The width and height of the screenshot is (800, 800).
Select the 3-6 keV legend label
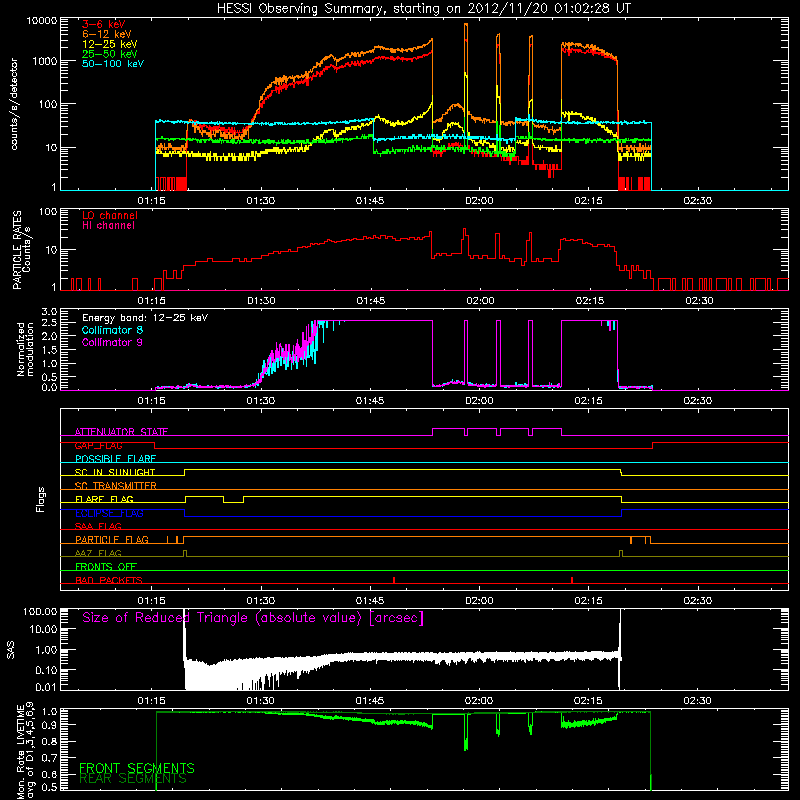[103, 24]
